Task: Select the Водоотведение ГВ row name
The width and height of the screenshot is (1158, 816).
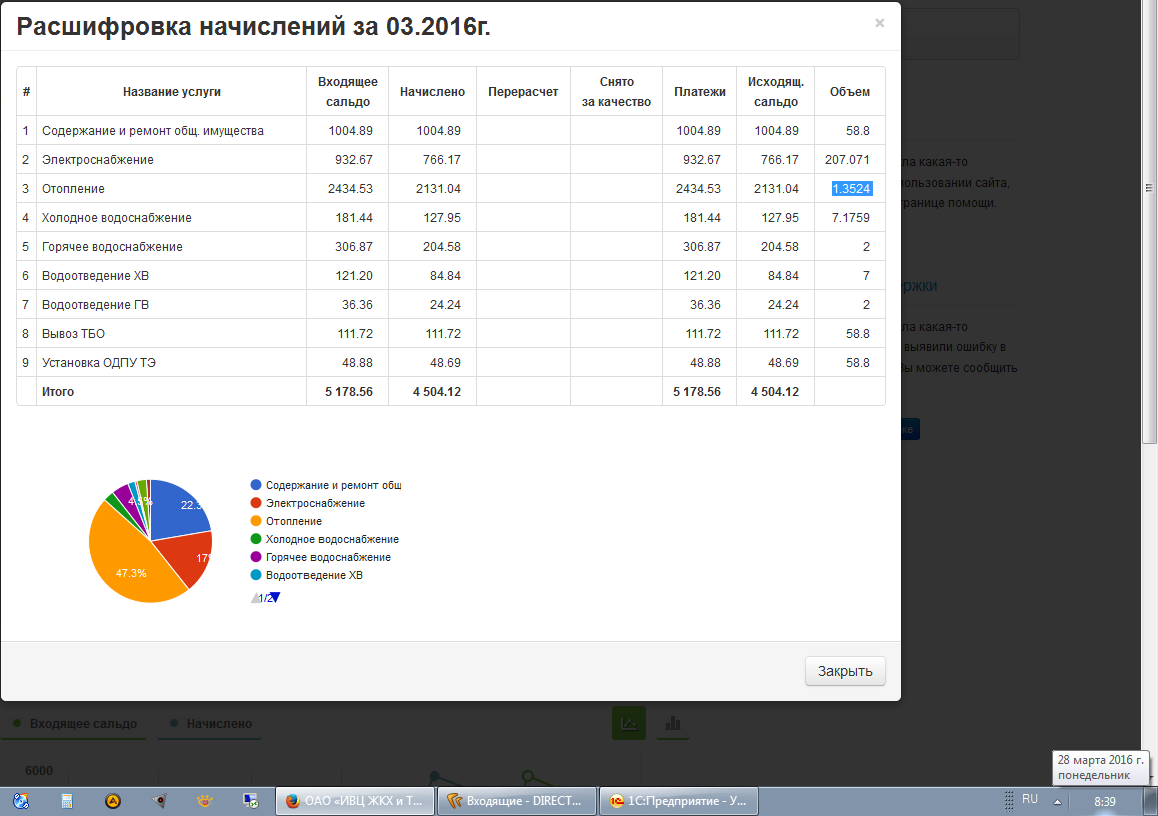Action: [x=95, y=304]
